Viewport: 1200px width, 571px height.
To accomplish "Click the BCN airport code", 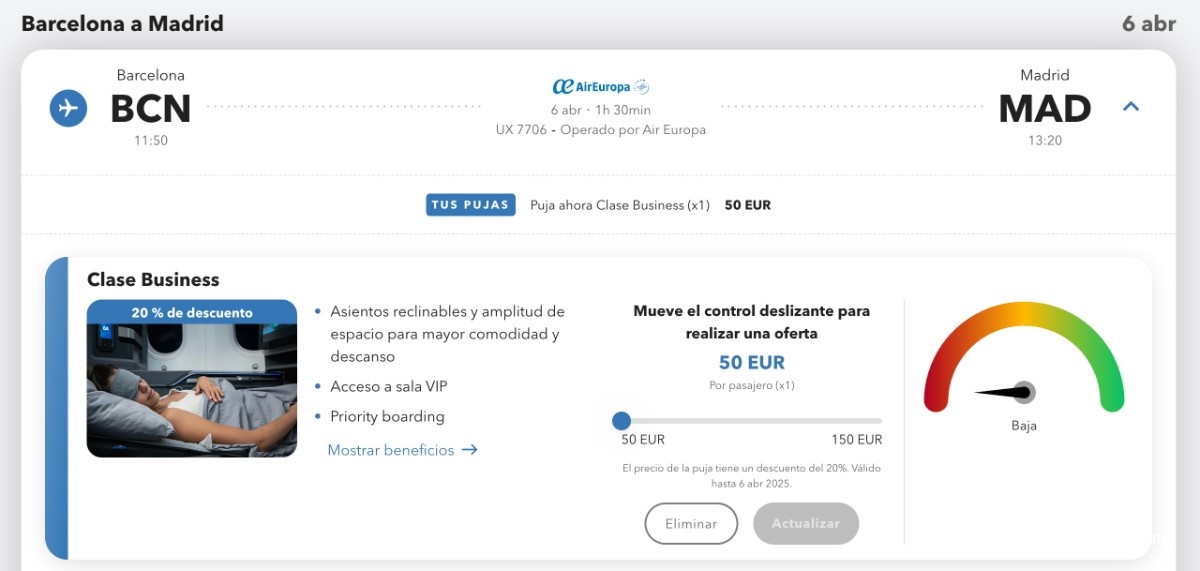I will [x=150, y=108].
